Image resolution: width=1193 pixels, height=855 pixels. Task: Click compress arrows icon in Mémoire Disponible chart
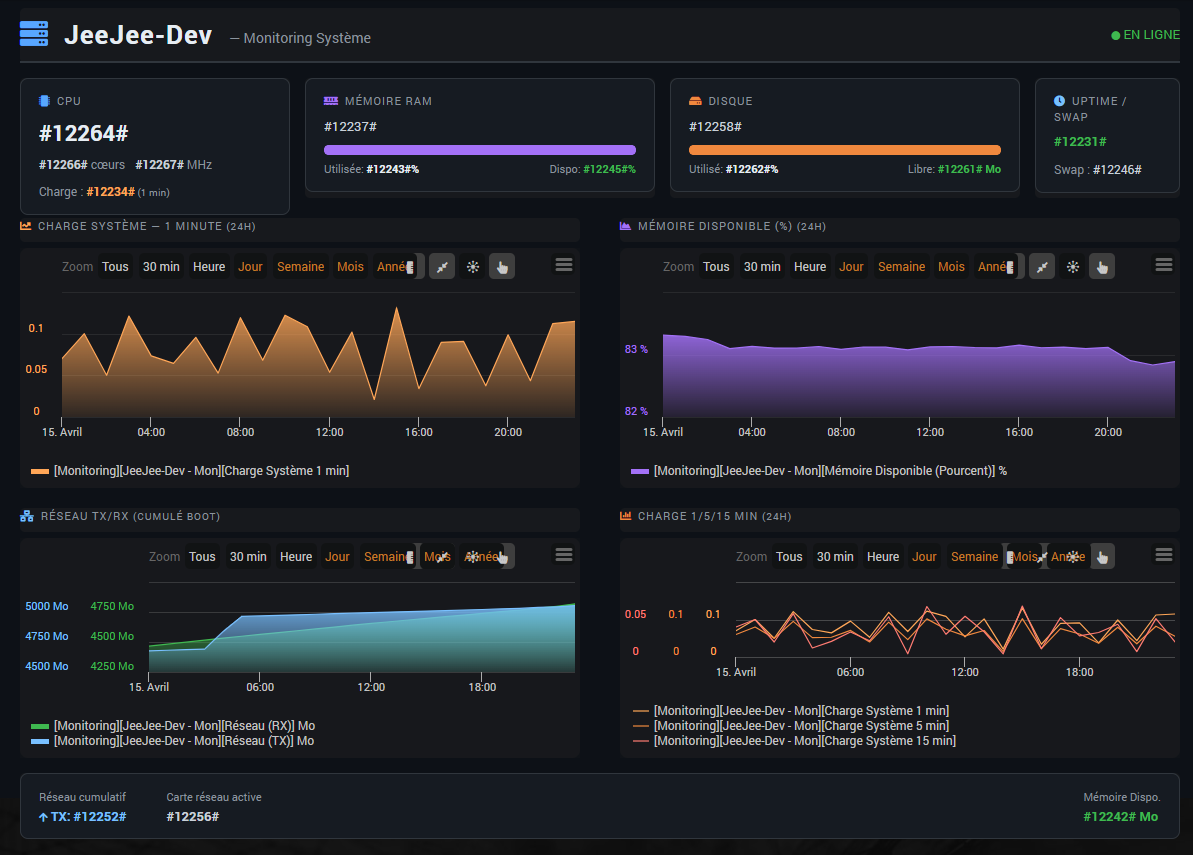(x=1042, y=267)
